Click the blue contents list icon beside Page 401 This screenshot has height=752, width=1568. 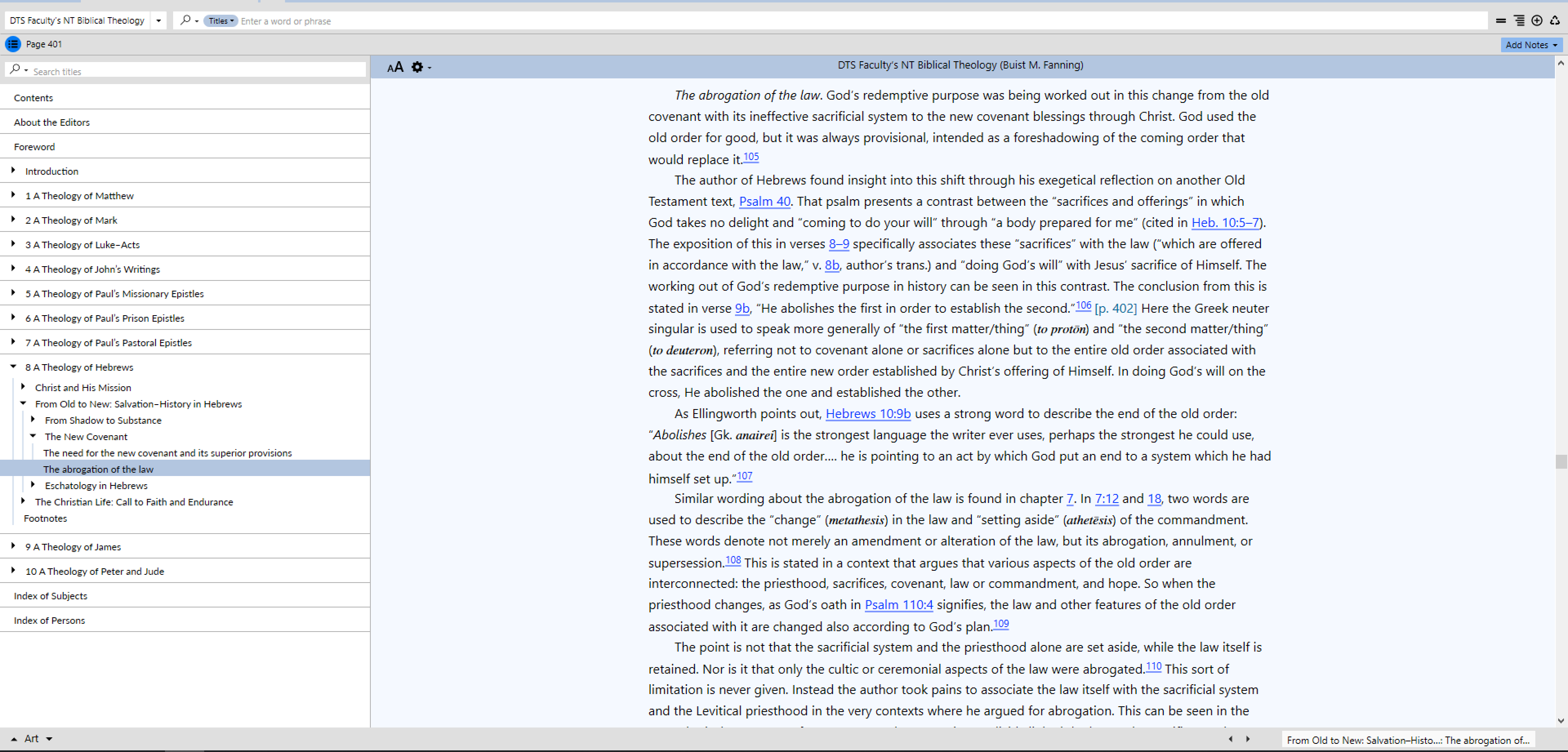tap(13, 44)
